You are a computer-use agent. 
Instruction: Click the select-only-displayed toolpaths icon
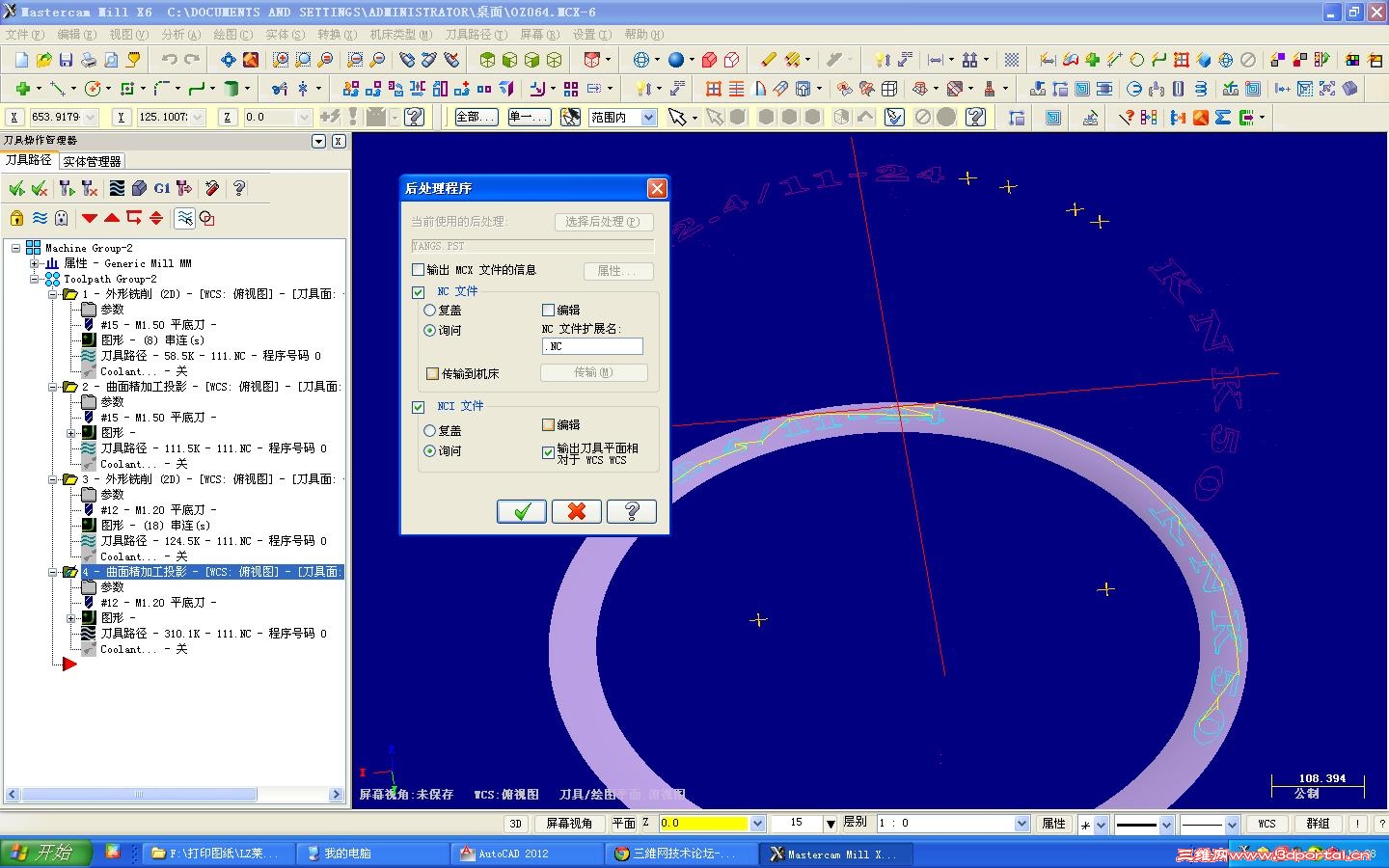tap(184, 218)
